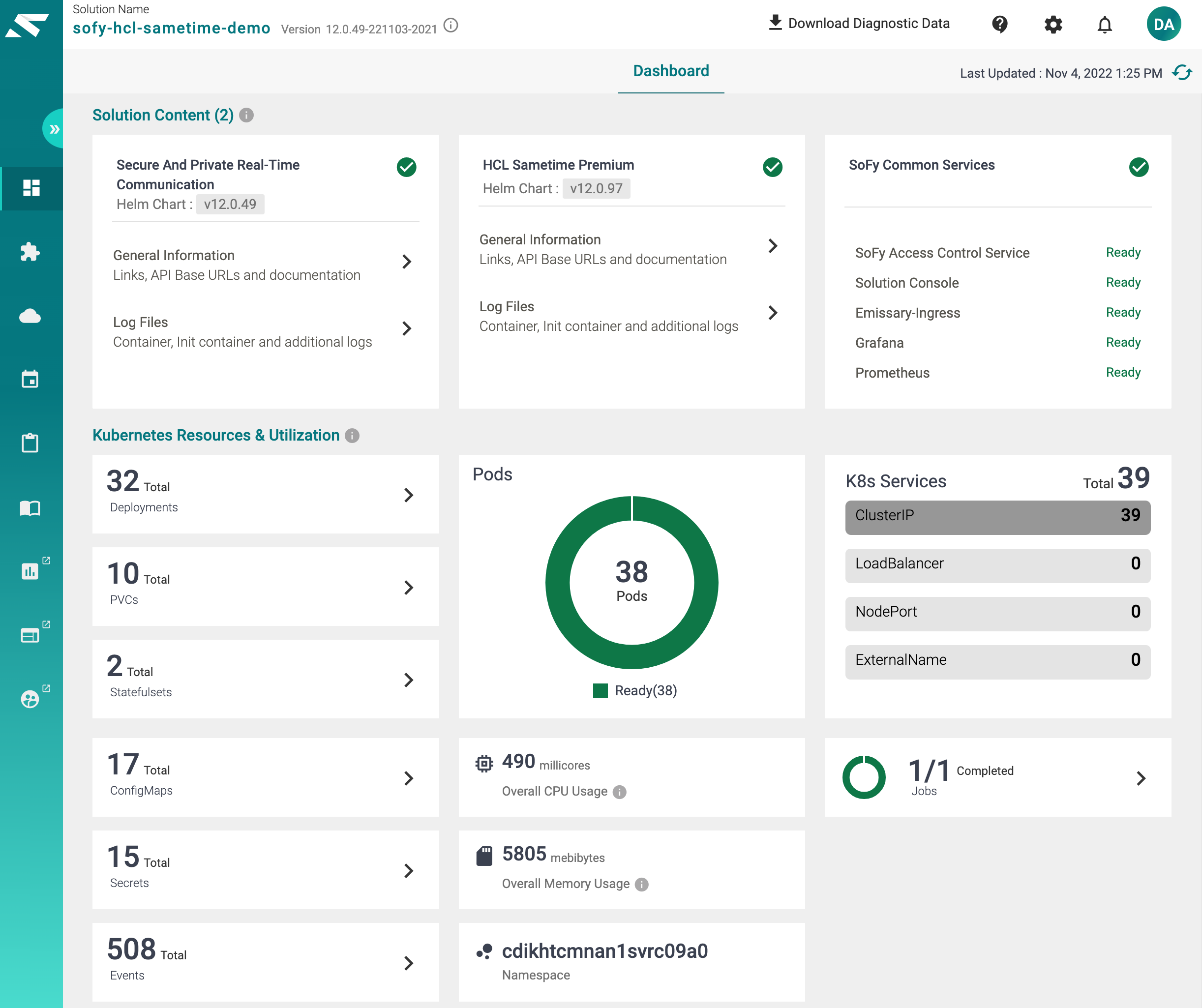Click the Prometheus service row
The width and height of the screenshot is (1202, 1008).
tap(998, 373)
